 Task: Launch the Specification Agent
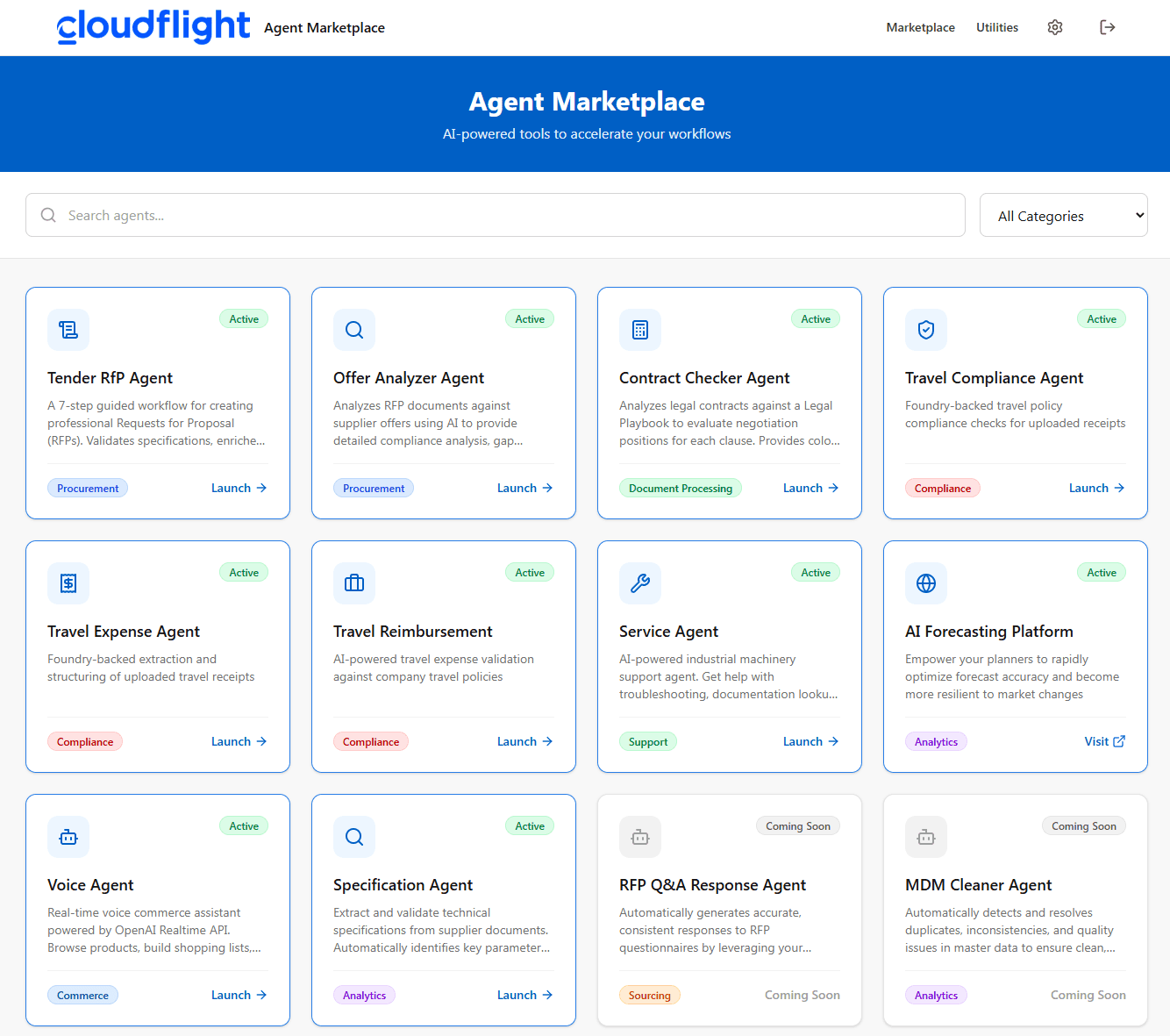tap(524, 995)
